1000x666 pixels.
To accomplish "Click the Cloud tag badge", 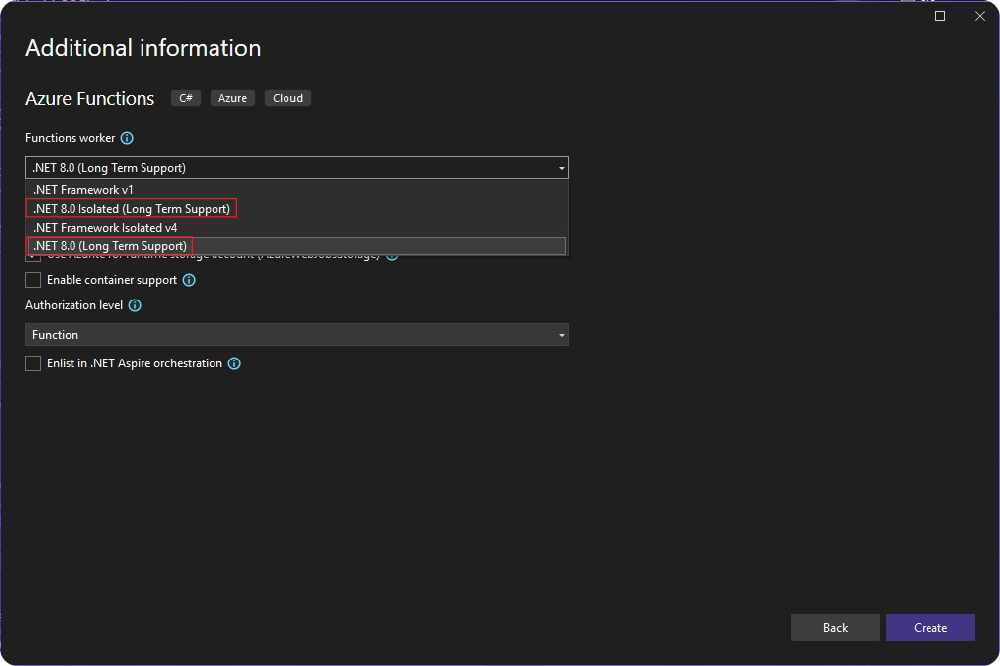I will click(287, 98).
